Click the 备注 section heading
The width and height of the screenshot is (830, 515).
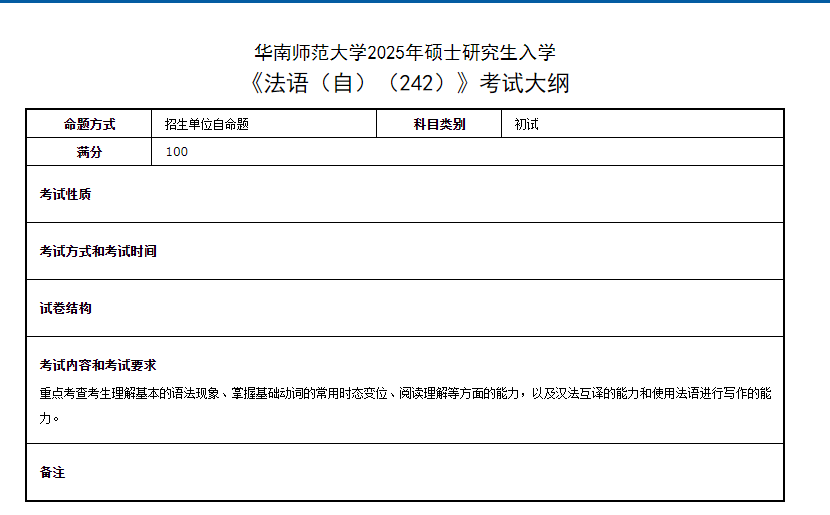click(x=52, y=472)
